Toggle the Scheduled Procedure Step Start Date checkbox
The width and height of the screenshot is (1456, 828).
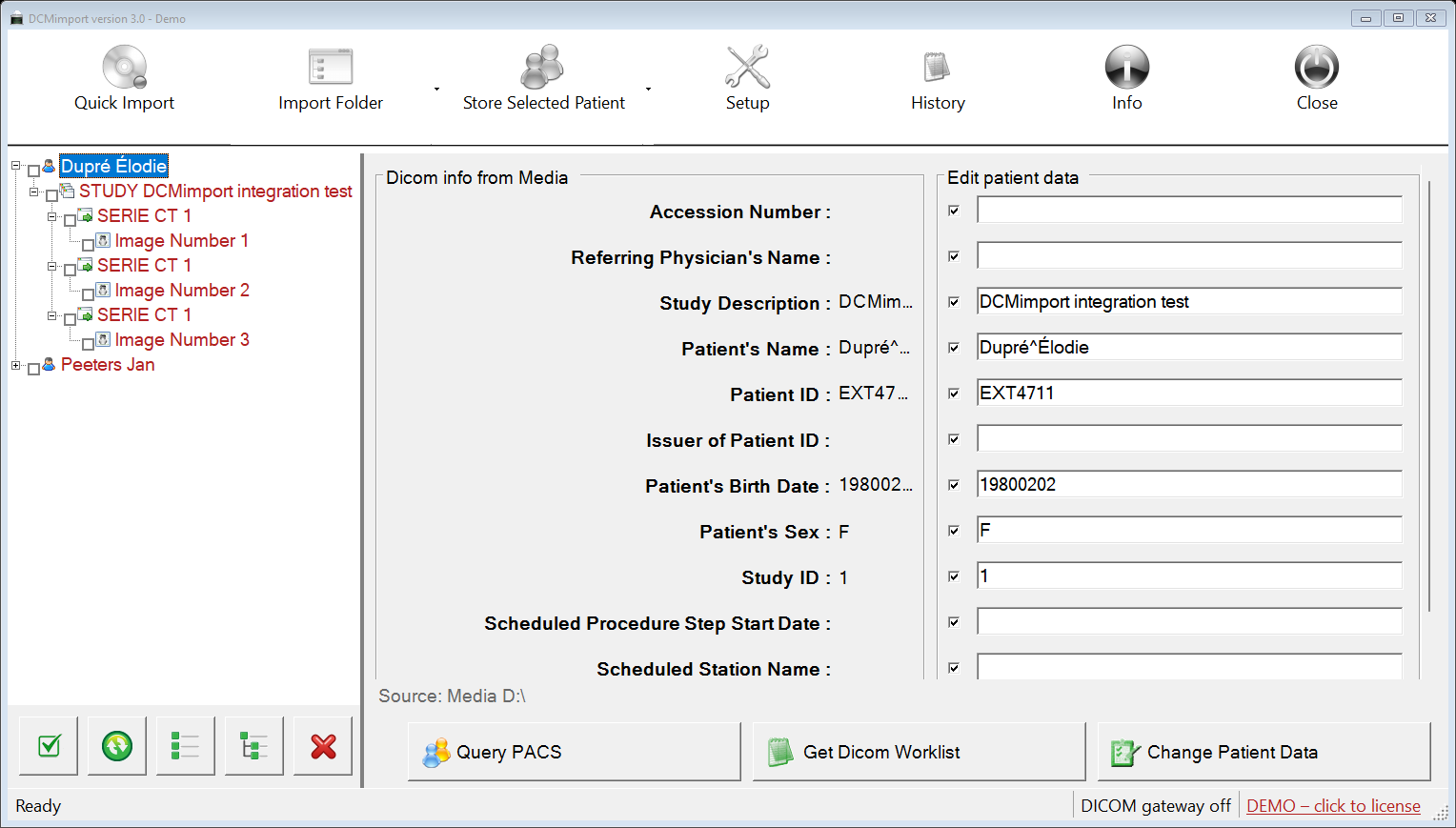pos(954,622)
